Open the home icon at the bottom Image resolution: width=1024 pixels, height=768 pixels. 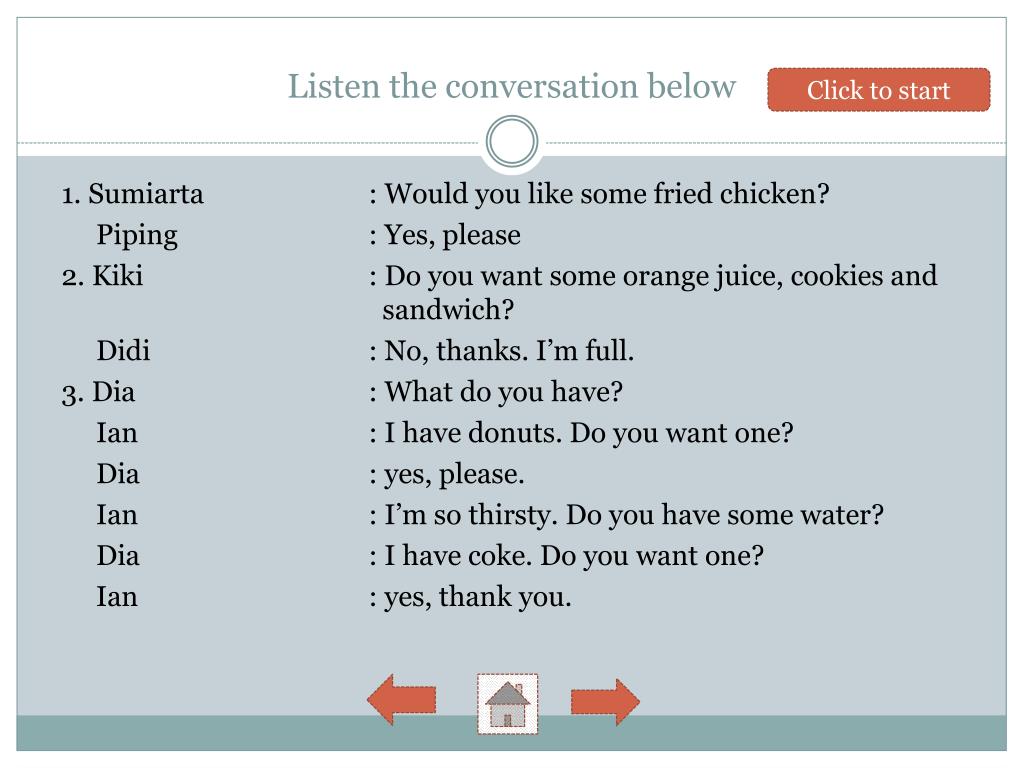tap(507, 704)
